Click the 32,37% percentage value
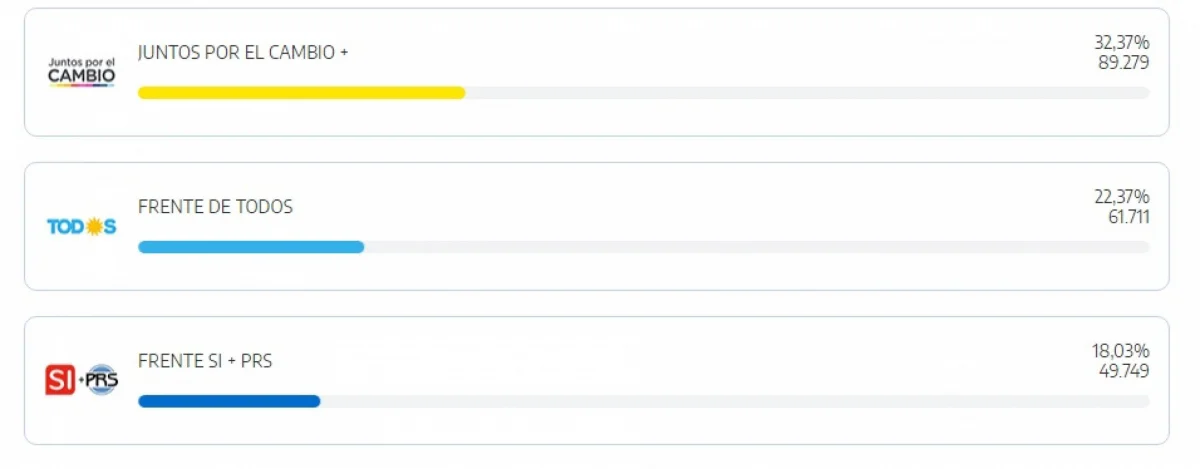 pyautogui.click(x=1121, y=43)
